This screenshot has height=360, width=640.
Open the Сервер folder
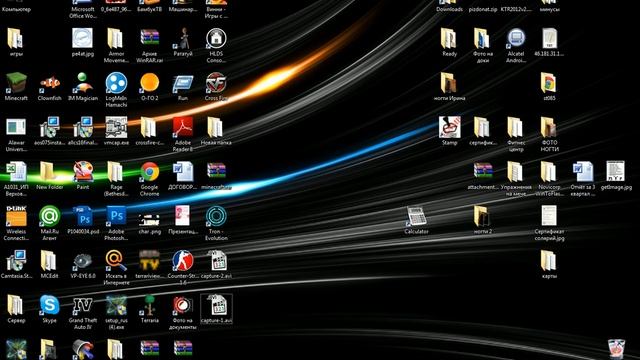(16, 305)
